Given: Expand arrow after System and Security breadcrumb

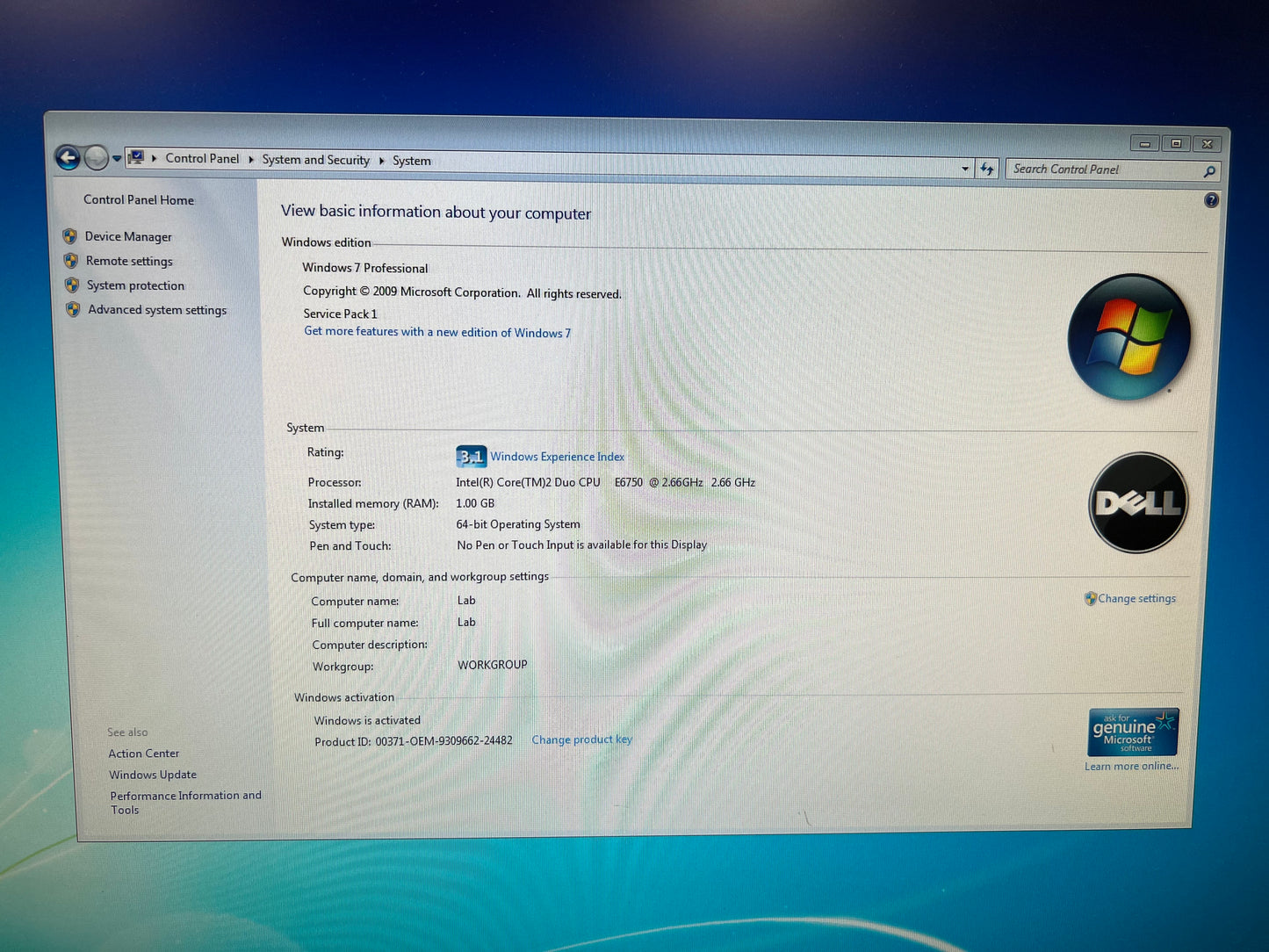Looking at the screenshot, I should tap(381, 161).
